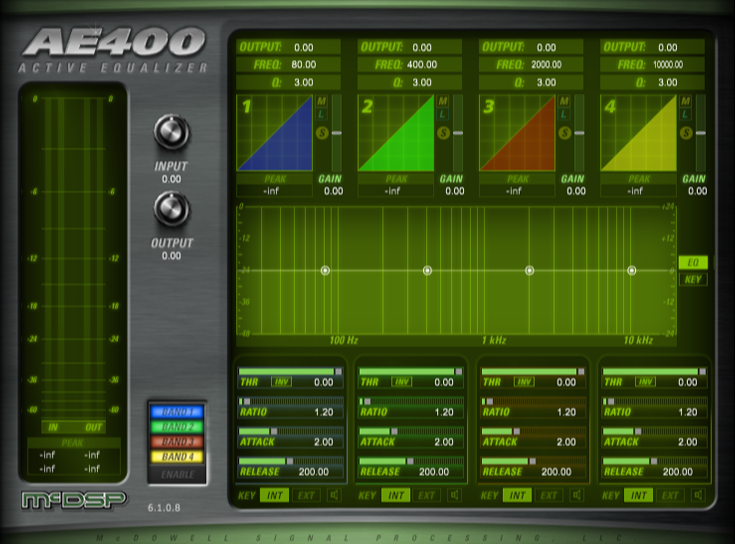Click the OUT label under meters
This screenshot has height=544, width=735.
click(94, 427)
